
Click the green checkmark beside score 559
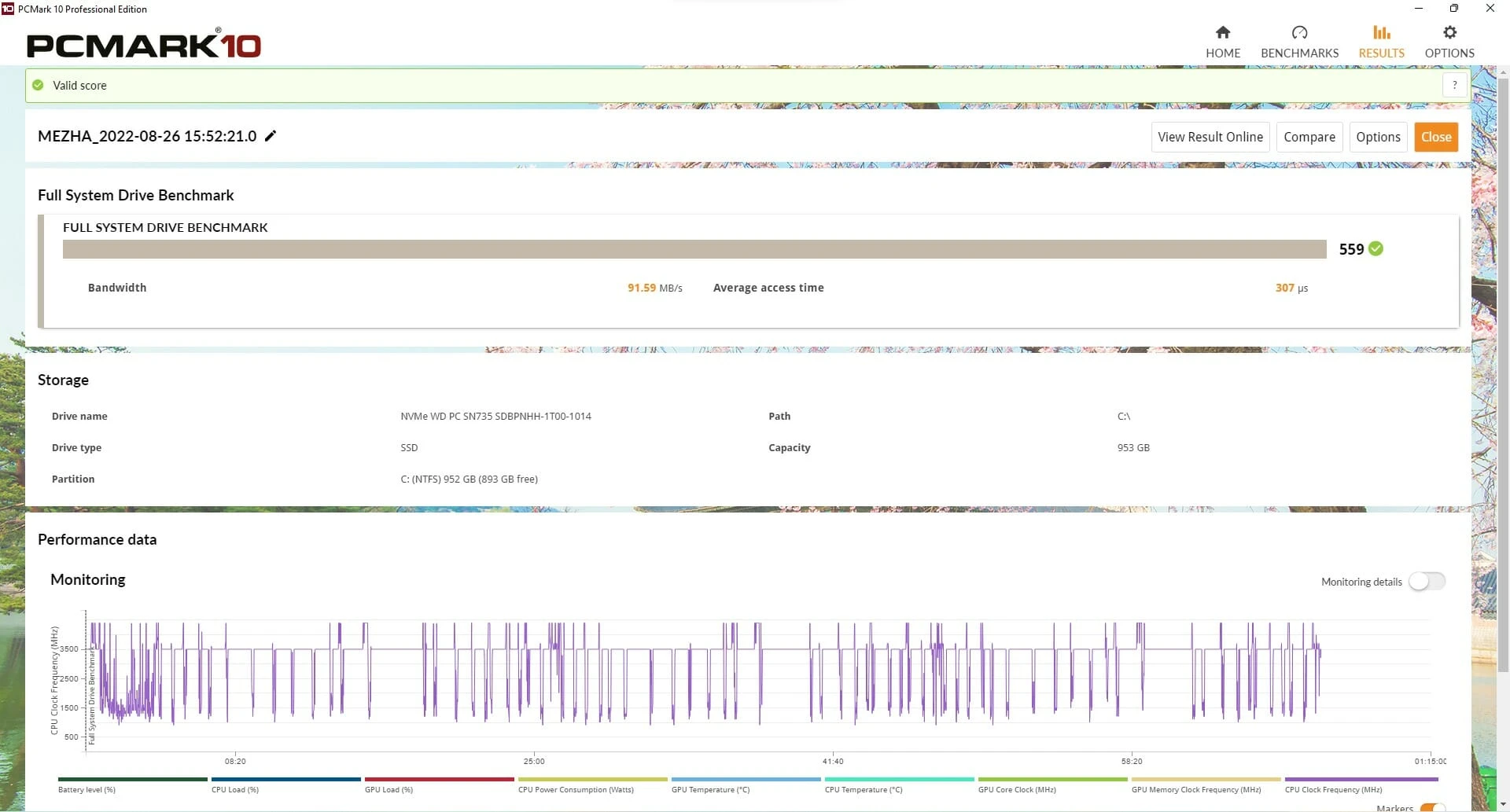click(1376, 248)
